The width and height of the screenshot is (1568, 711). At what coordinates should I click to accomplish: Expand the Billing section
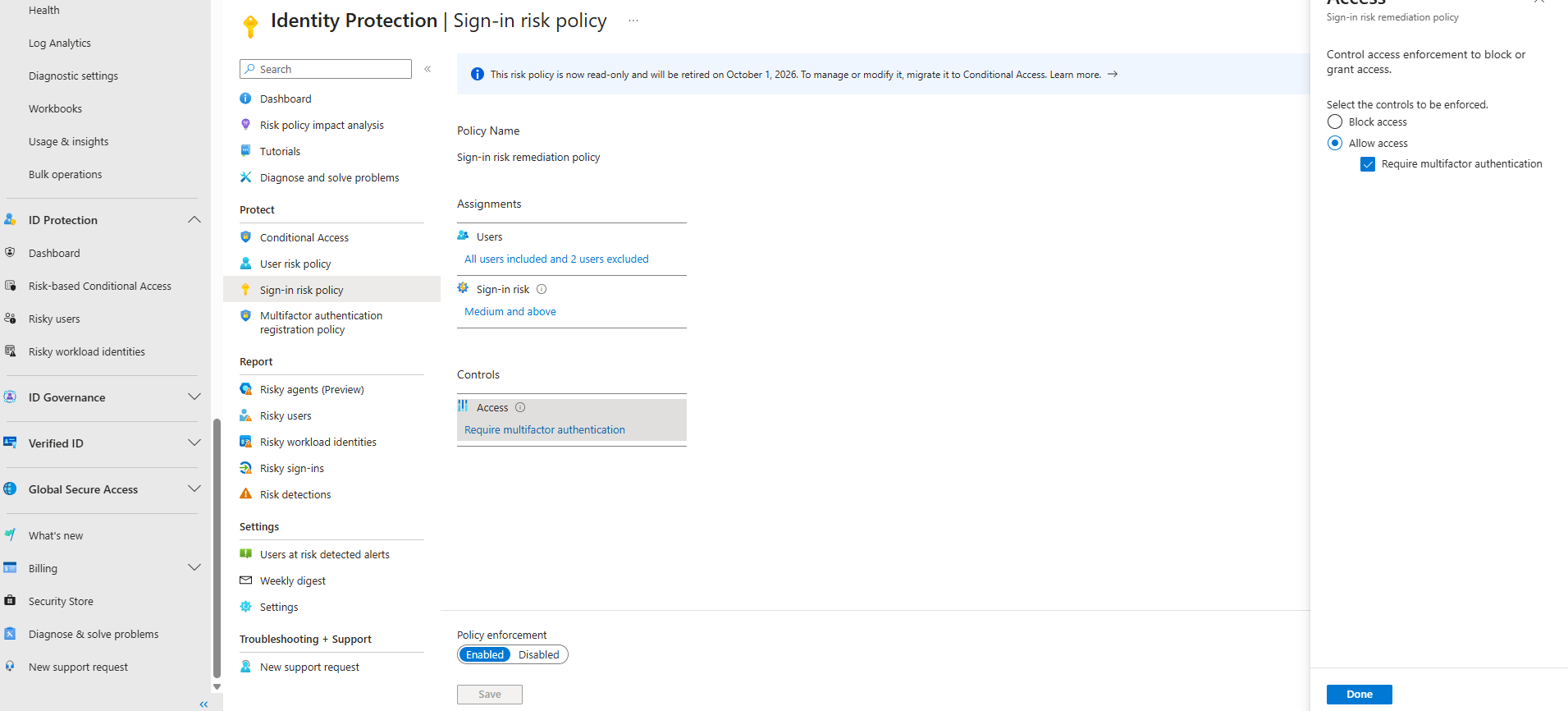tap(194, 568)
